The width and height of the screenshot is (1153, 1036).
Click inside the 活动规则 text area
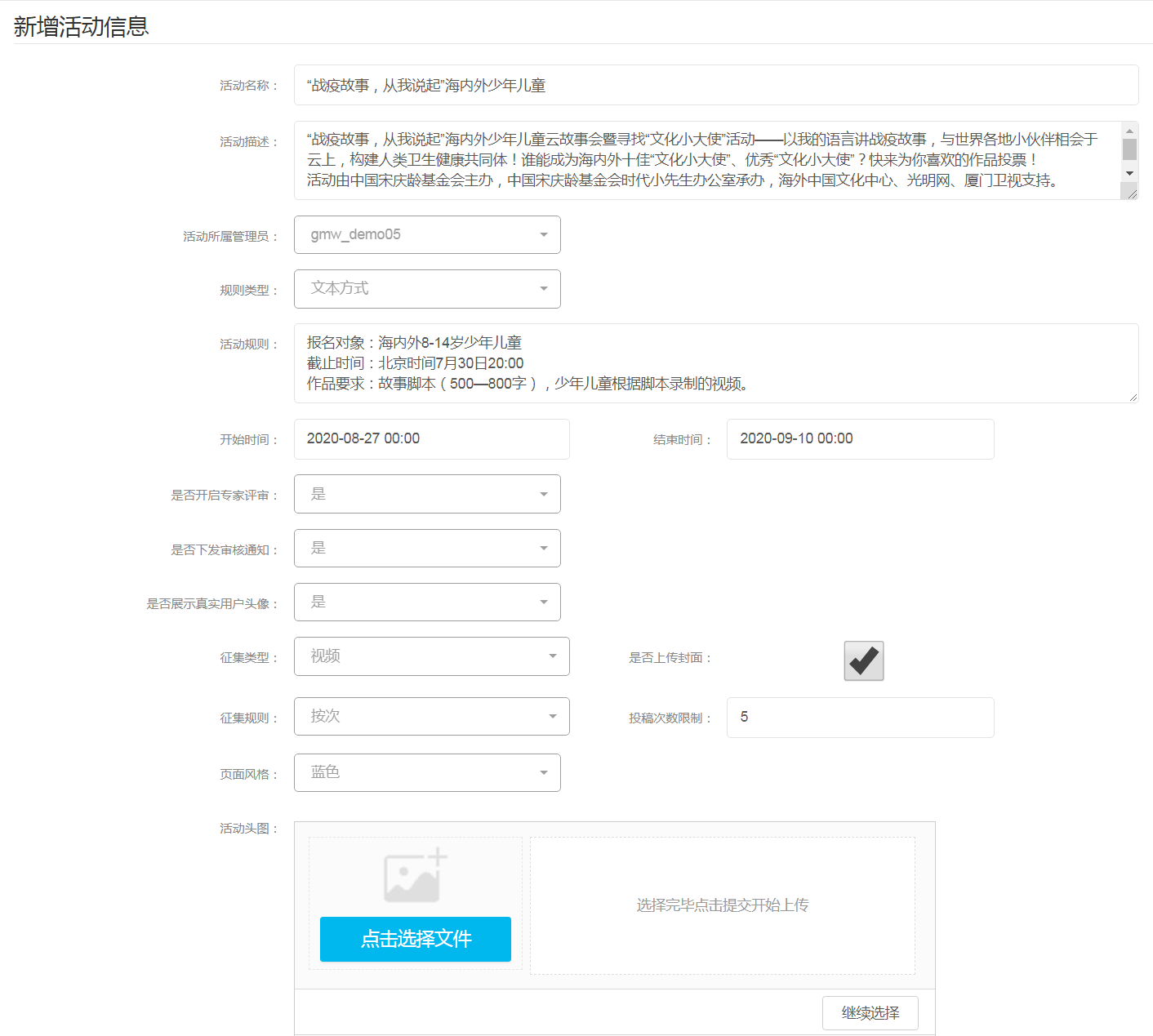coord(716,363)
